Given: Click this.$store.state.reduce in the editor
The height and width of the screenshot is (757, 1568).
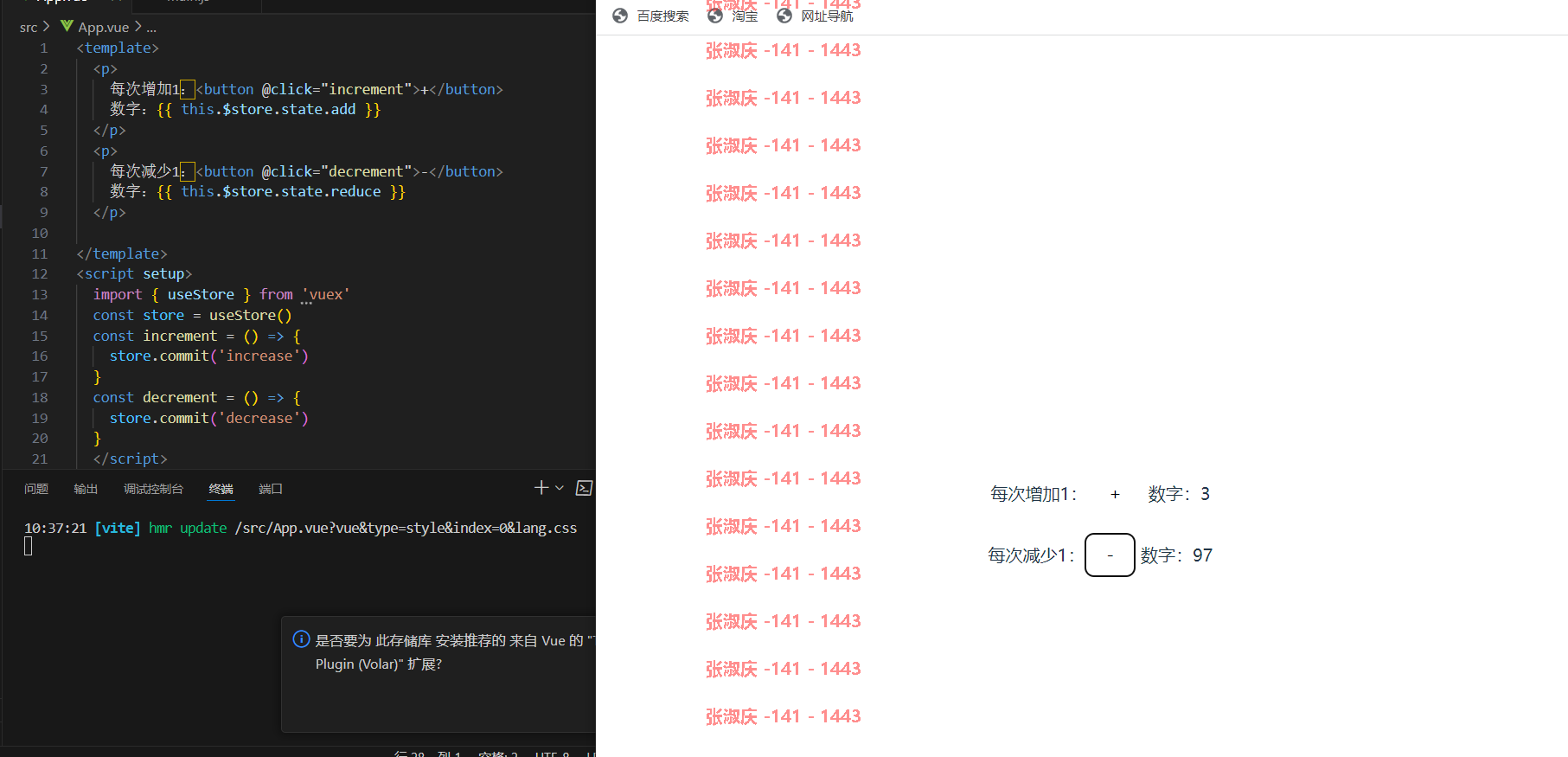Looking at the screenshot, I should [281, 191].
